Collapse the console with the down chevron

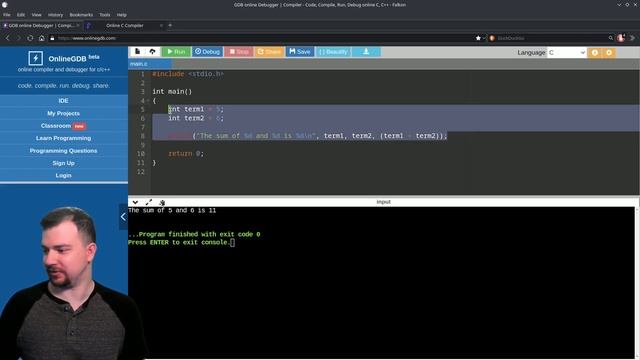click(135, 202)
